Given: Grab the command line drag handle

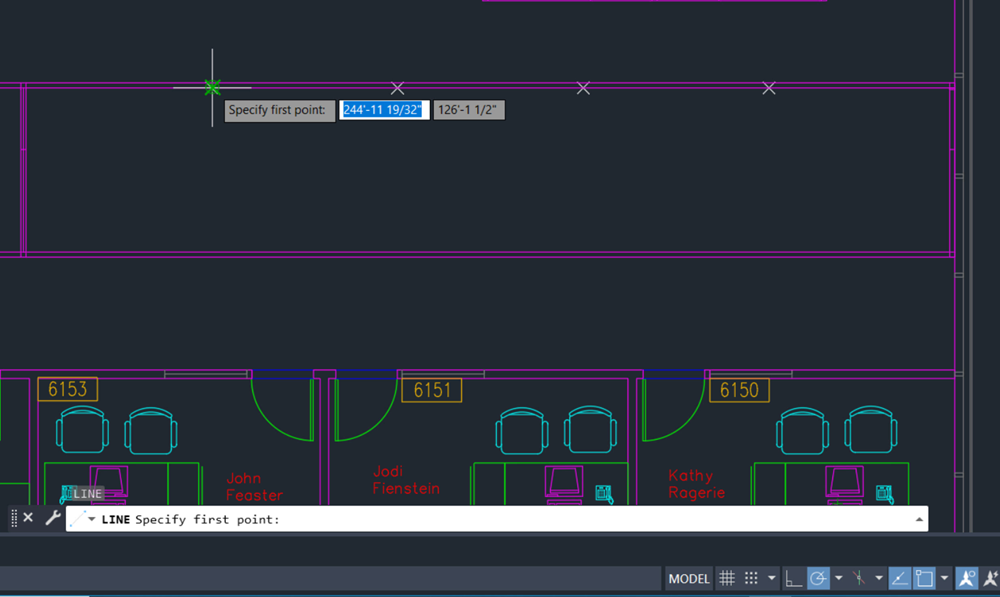Looking at the screenshot, I should (x=14, y=518).
